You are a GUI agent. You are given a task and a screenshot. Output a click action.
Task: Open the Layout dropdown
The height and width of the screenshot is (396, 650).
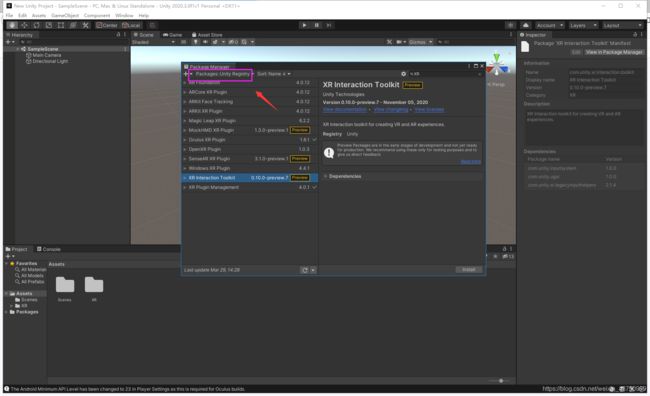[622, 25]
